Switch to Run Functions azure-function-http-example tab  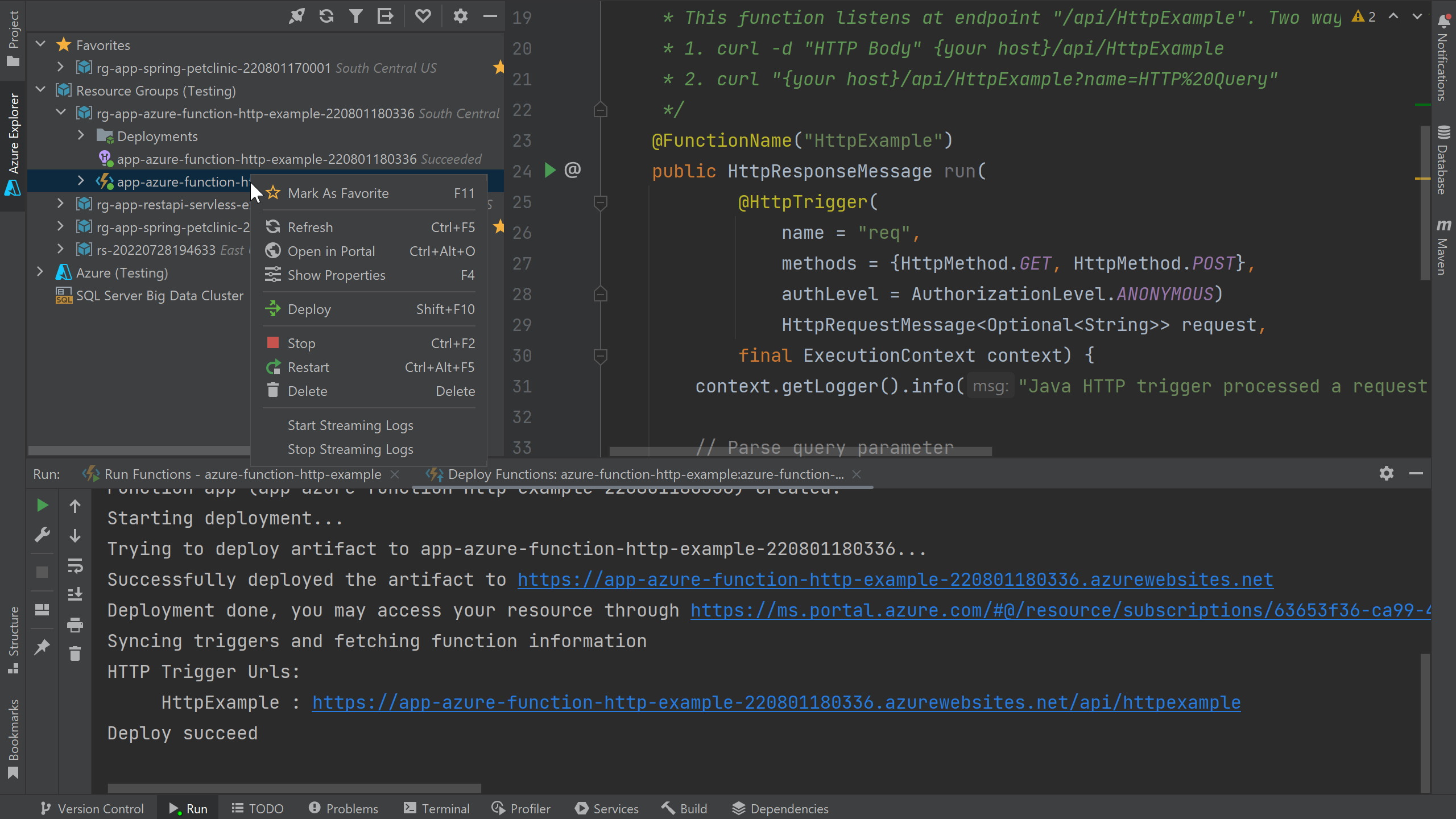pyautogui.click(x=242, y=474)
